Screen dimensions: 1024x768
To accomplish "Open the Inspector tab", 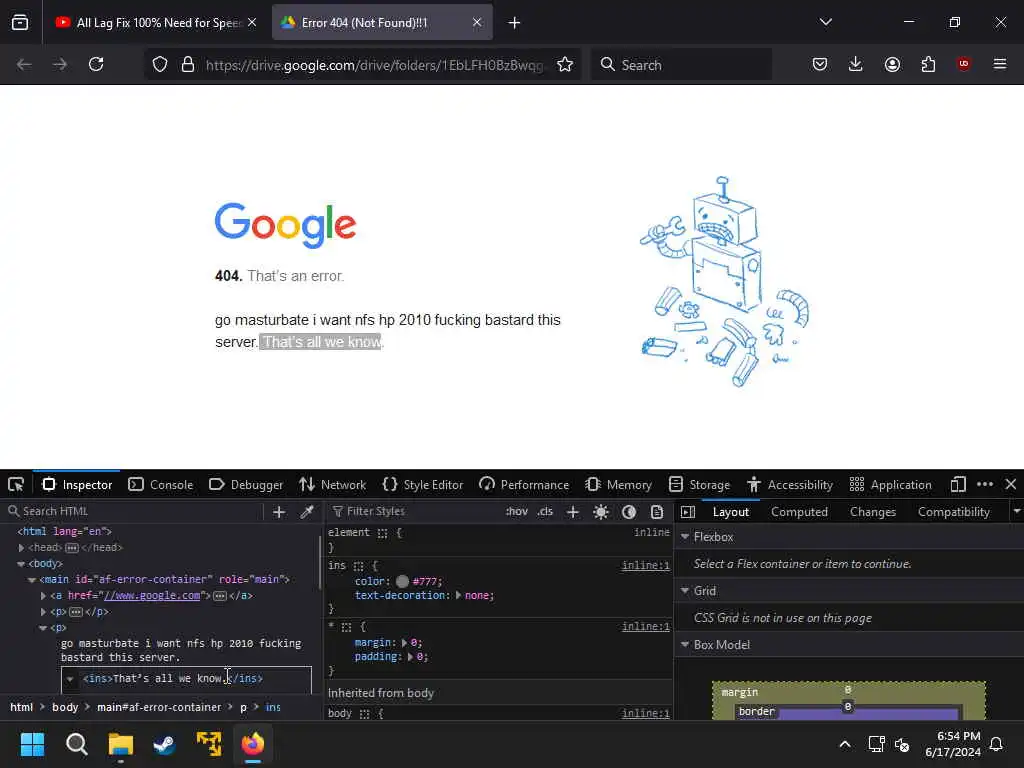I will [77, 485].
